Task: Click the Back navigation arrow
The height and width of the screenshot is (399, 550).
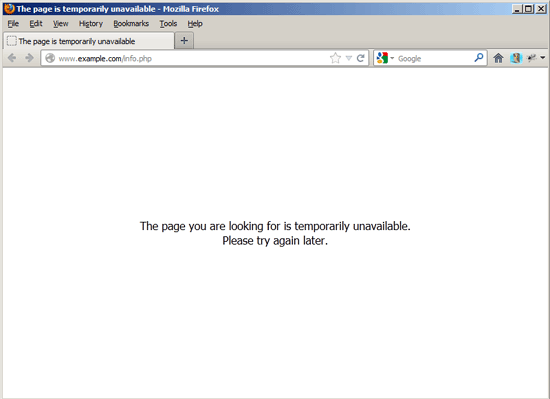Action: coord(12,58)
